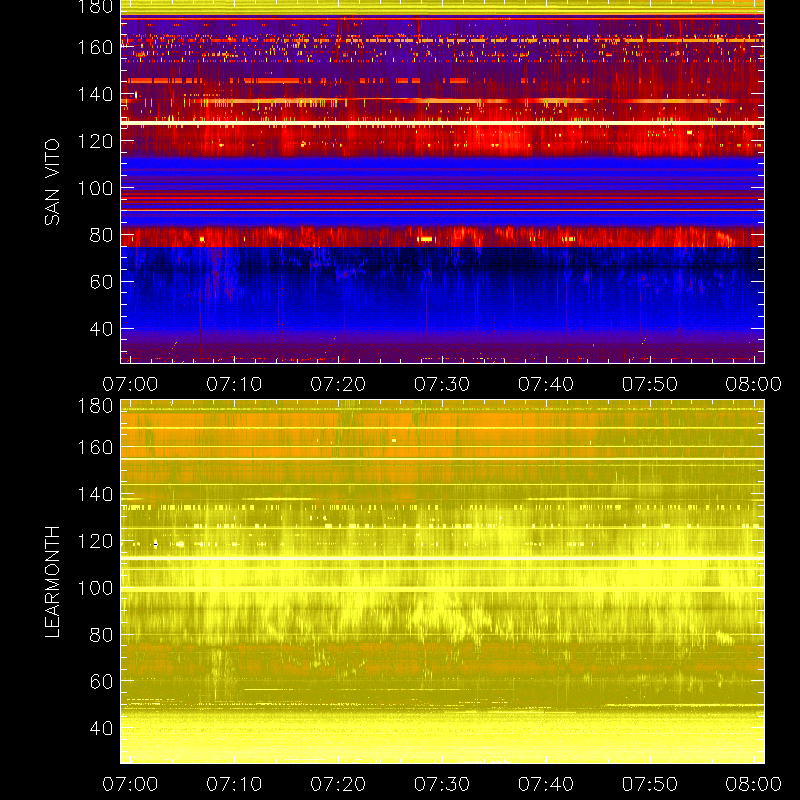Image resolution: width=800 pixels, height=800 pixels.
Task: Click 08:00 time label under SAN VITO plot
Action: coord(754,384)
